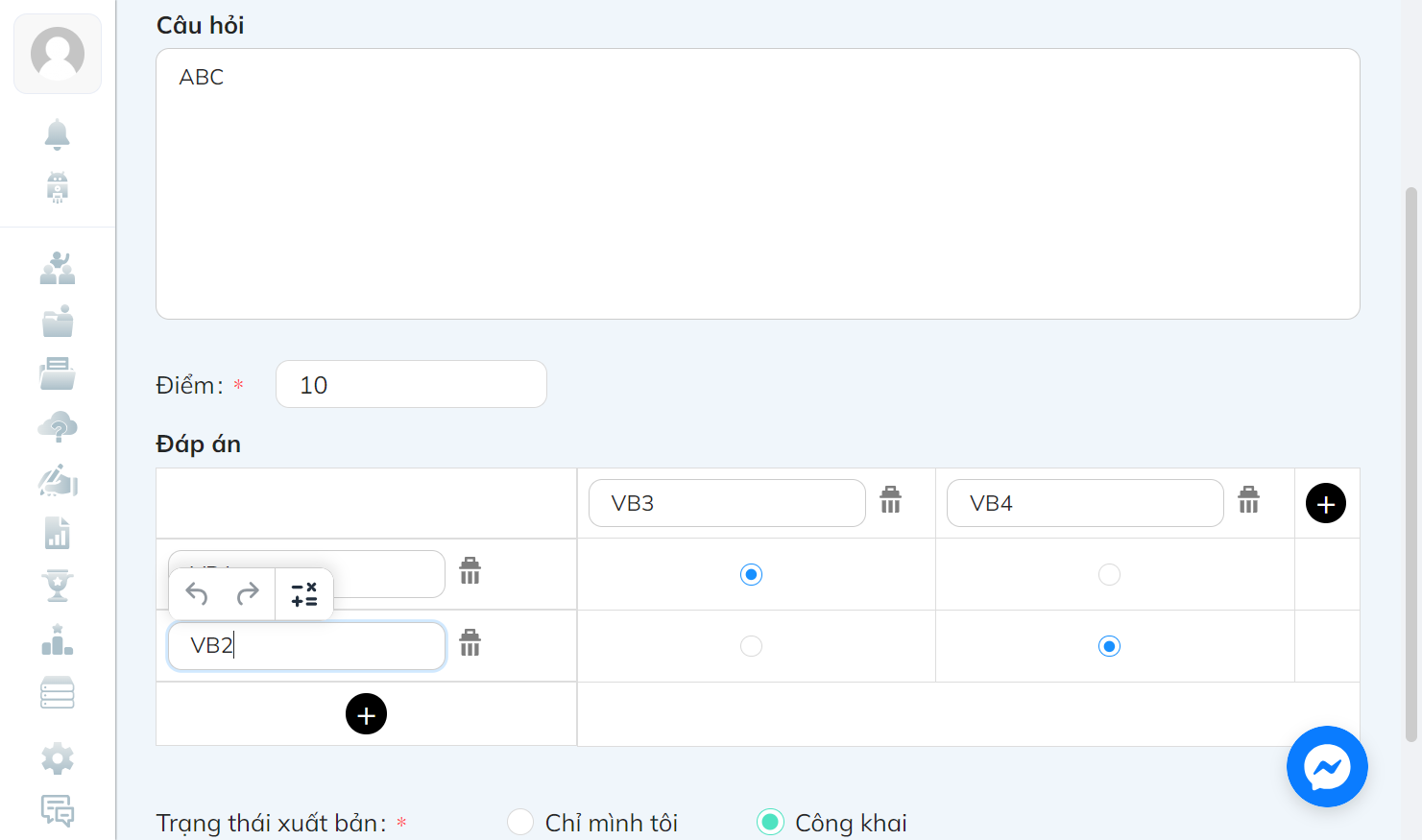Viewport: 1422px width, 840px height.
Task: Open the report chart document icon
Action: [x=58, y=533]
